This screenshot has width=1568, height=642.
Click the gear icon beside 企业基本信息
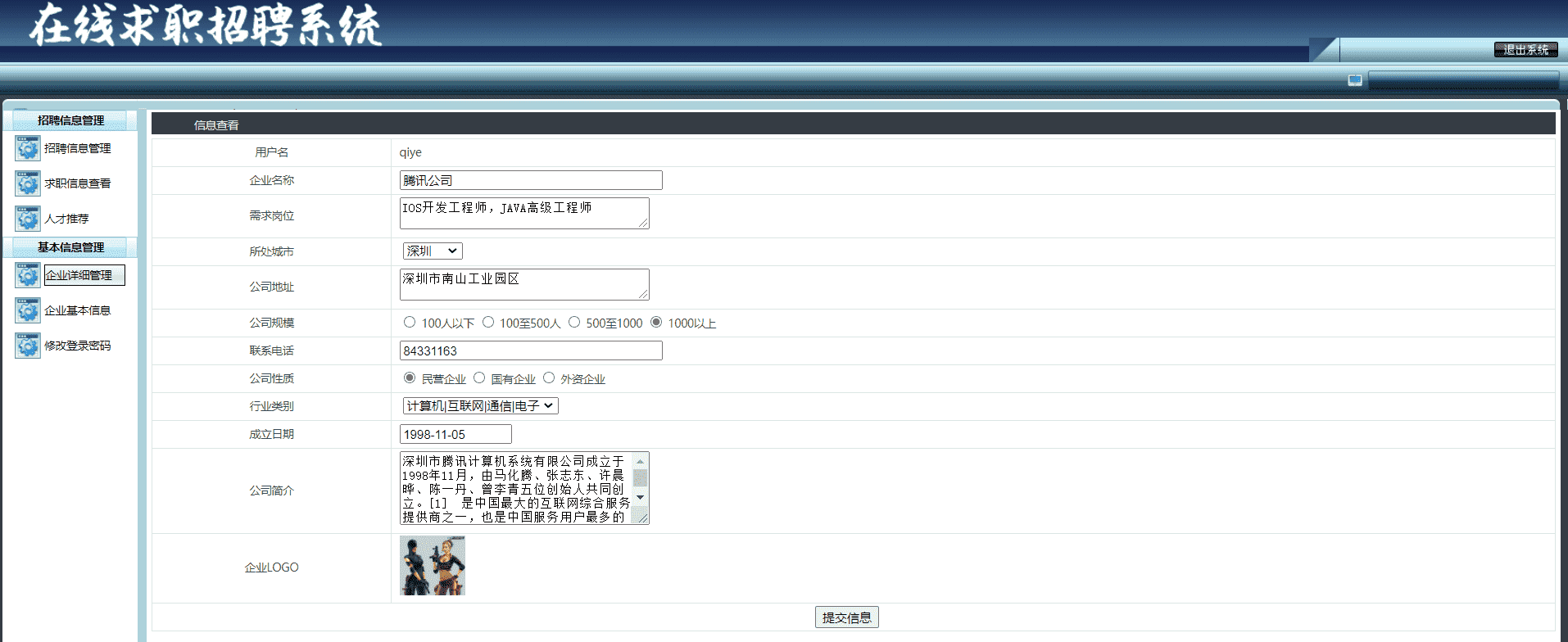click(x=27, y=310)
